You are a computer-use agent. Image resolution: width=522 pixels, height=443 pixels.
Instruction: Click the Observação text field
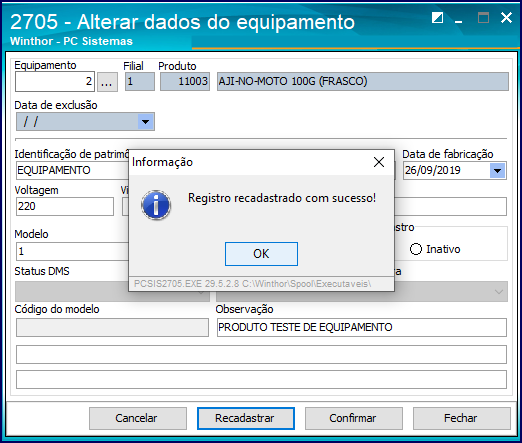click(x=362, y=327)
